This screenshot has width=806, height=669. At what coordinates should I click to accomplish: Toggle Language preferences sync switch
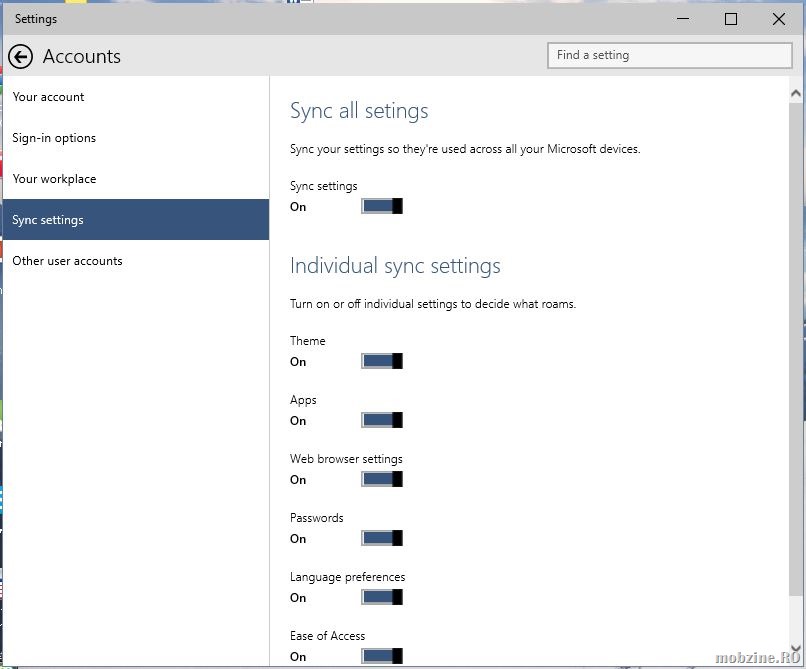[382, 597]
